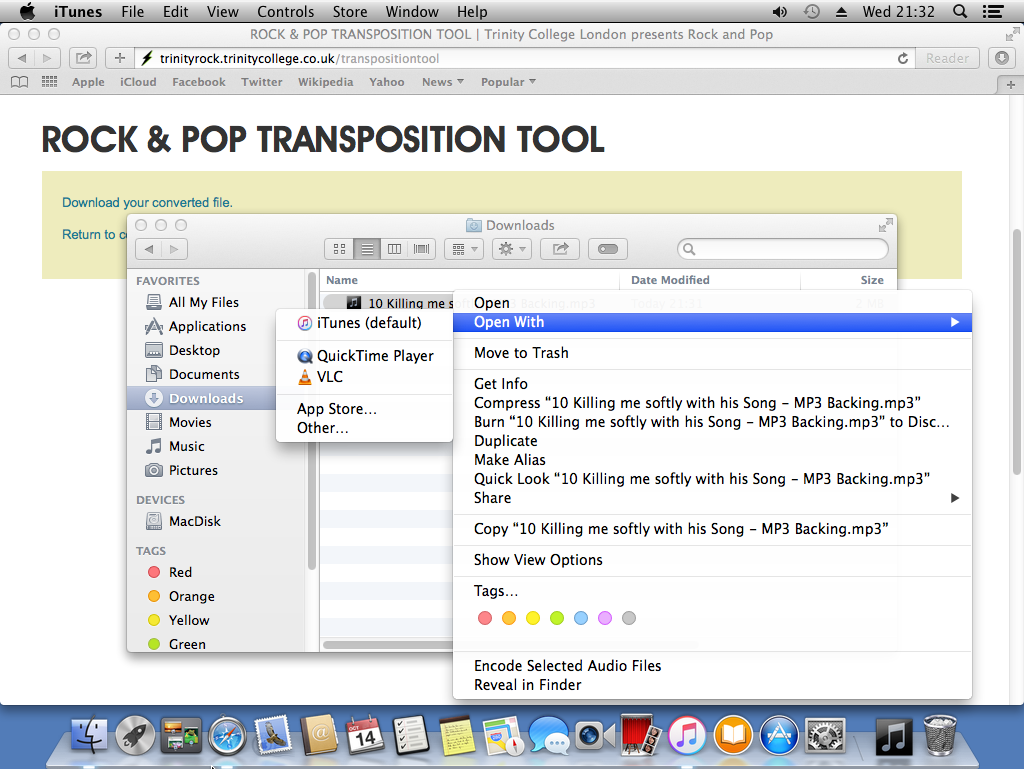Screen dimensions: 1024x769
Task: Choose iTunes (default) in Open With submenu
Action: (x=364, y=322)
